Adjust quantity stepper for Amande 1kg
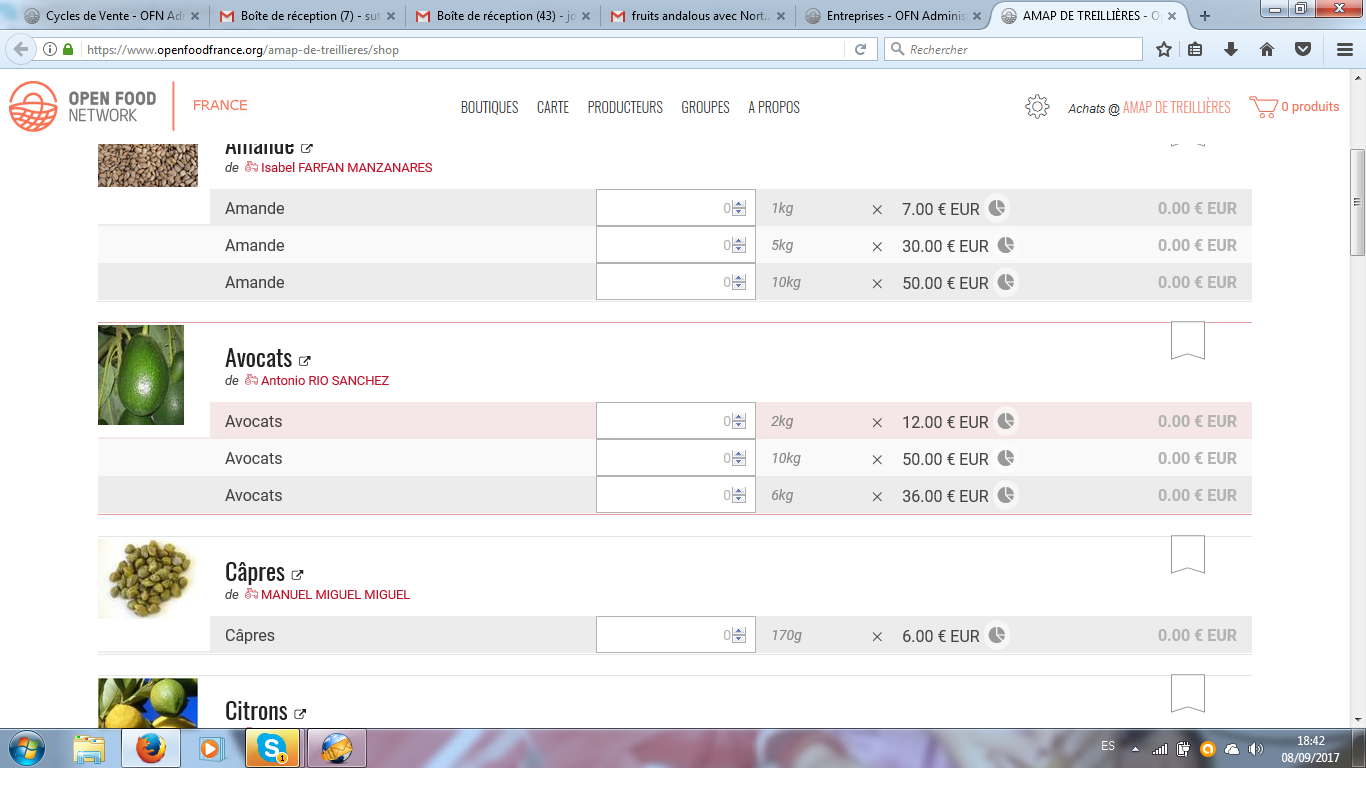The height and width of the screenshot is (798, 1366). [739, 208]
